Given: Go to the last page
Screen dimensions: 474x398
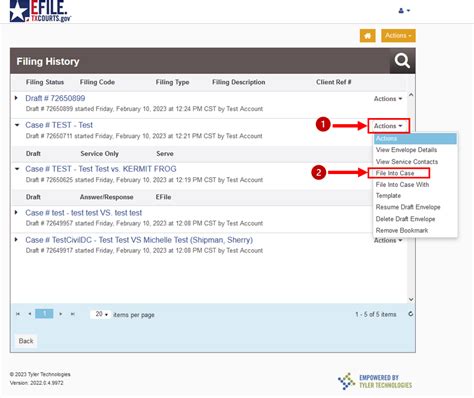Looking at the screenshot, I should [x=72, y=314].
